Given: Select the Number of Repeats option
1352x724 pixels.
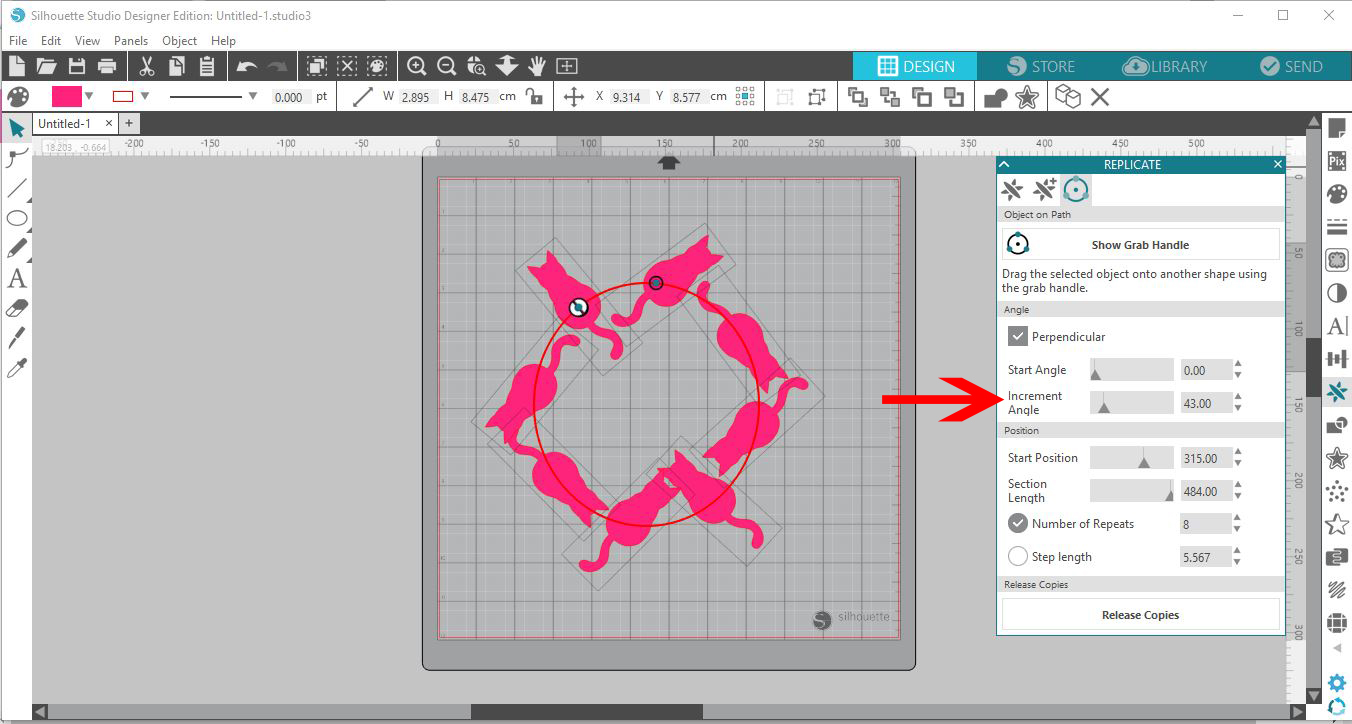Looking at the screenshot, I should [x=1017, y=523].
